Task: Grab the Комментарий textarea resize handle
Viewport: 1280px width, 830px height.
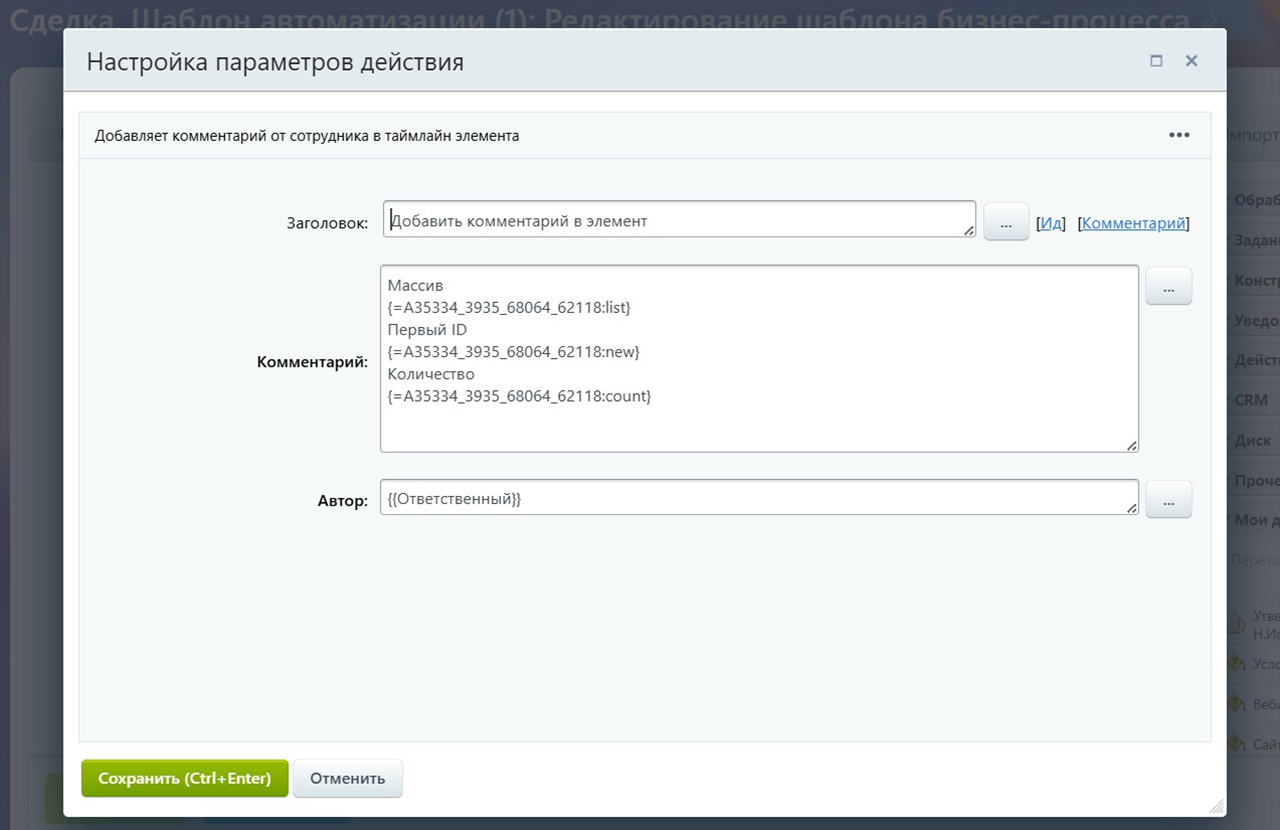Action: 1132,446
